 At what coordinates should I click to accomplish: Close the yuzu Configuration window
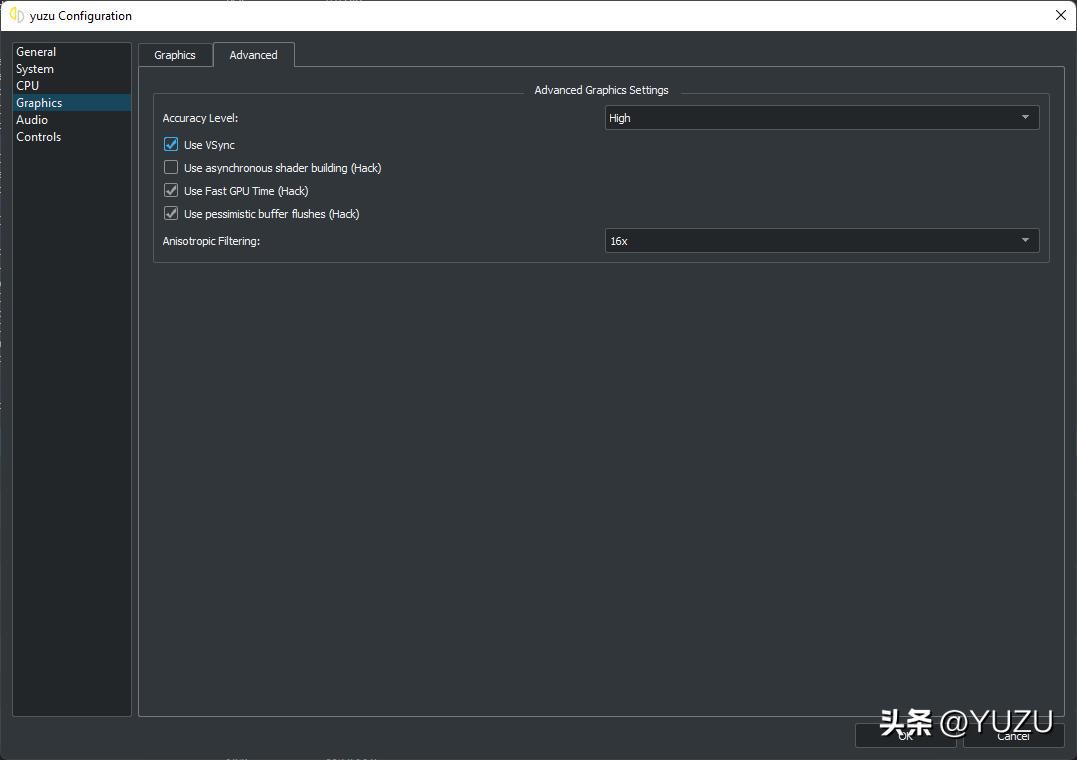[x=1060, y=15]
